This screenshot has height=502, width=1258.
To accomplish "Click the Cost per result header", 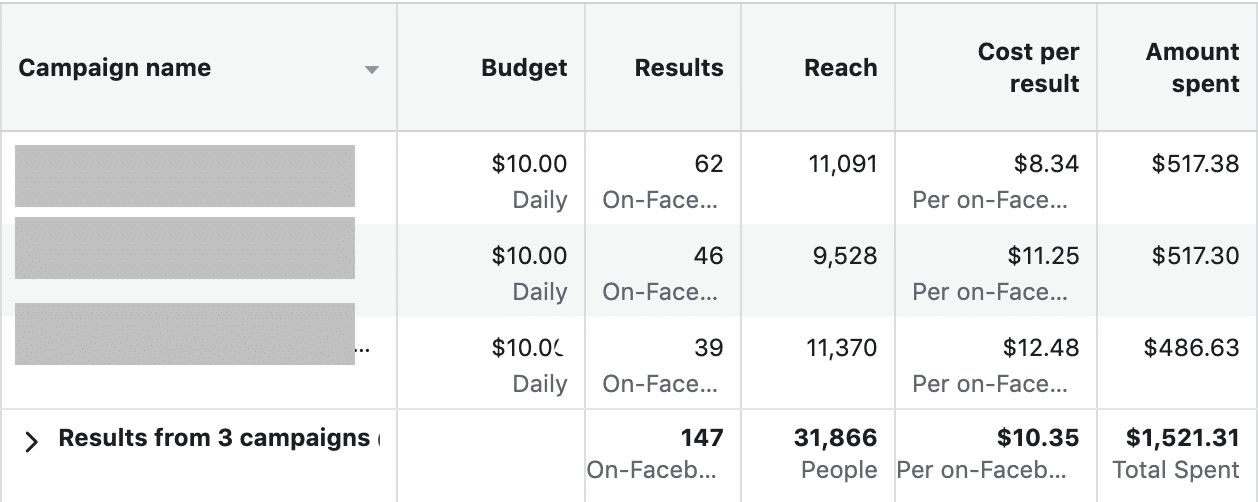I will (x=1029, y=68).
